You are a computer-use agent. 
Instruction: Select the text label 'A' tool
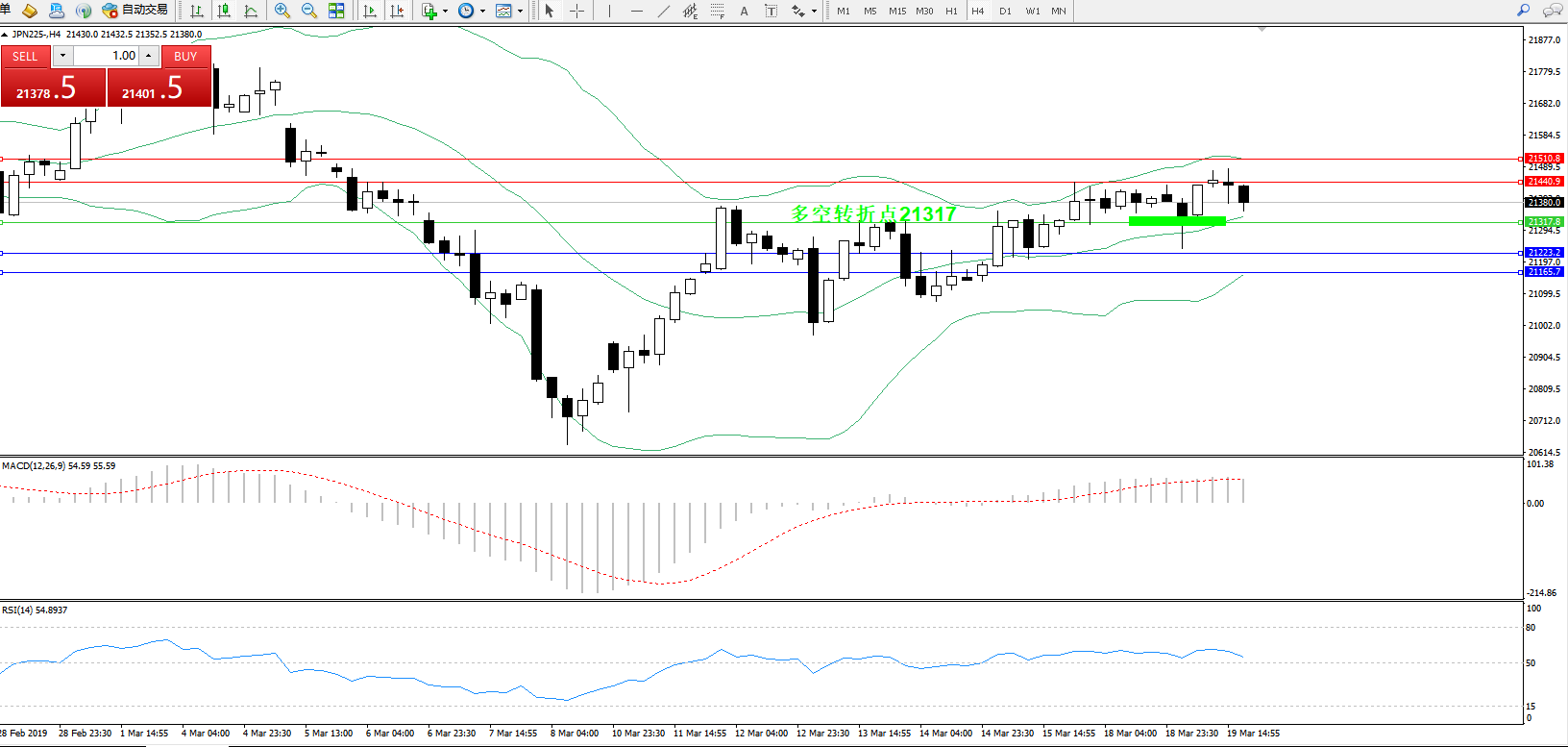[x=744, y=11]
